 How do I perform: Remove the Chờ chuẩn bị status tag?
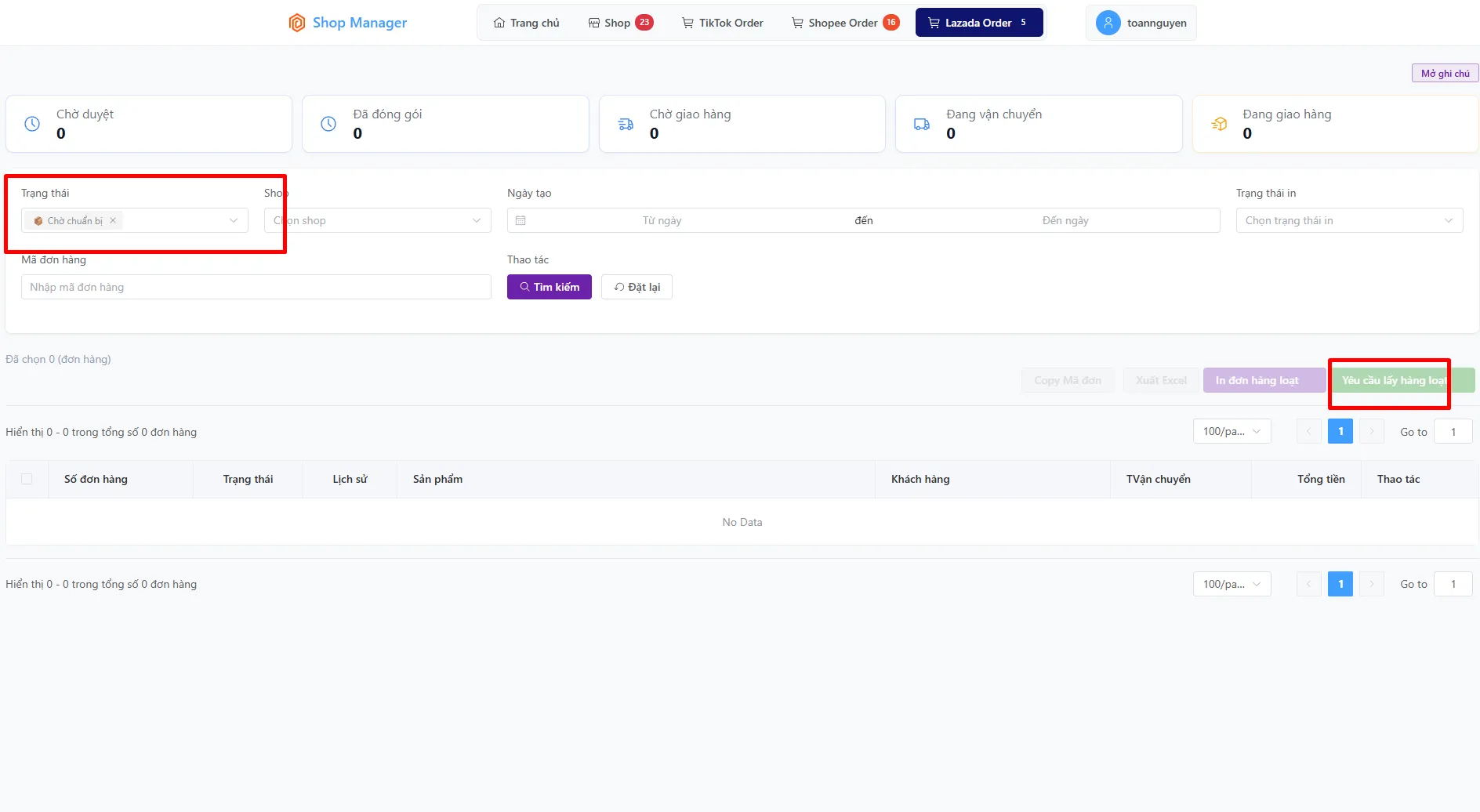click(113, 220)
